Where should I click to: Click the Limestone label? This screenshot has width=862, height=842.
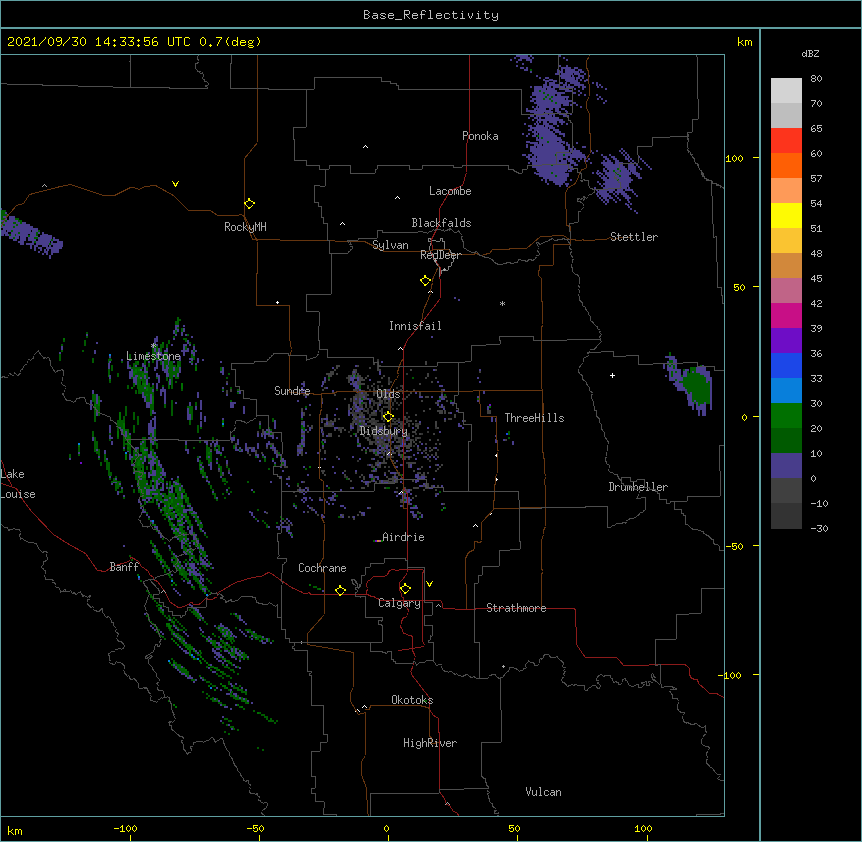pos(153,356)
